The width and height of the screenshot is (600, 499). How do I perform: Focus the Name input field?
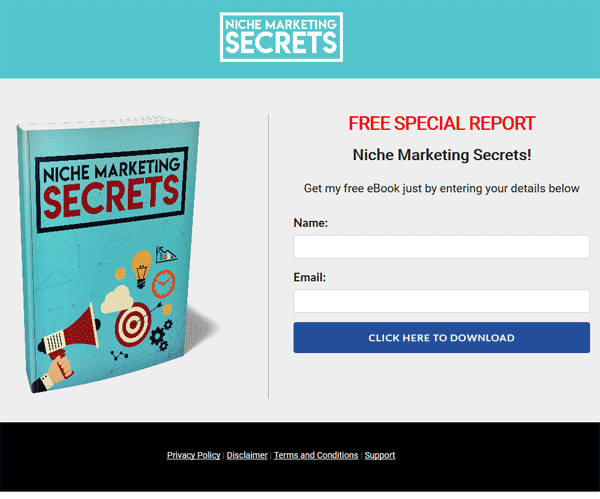tap(441, 247)
